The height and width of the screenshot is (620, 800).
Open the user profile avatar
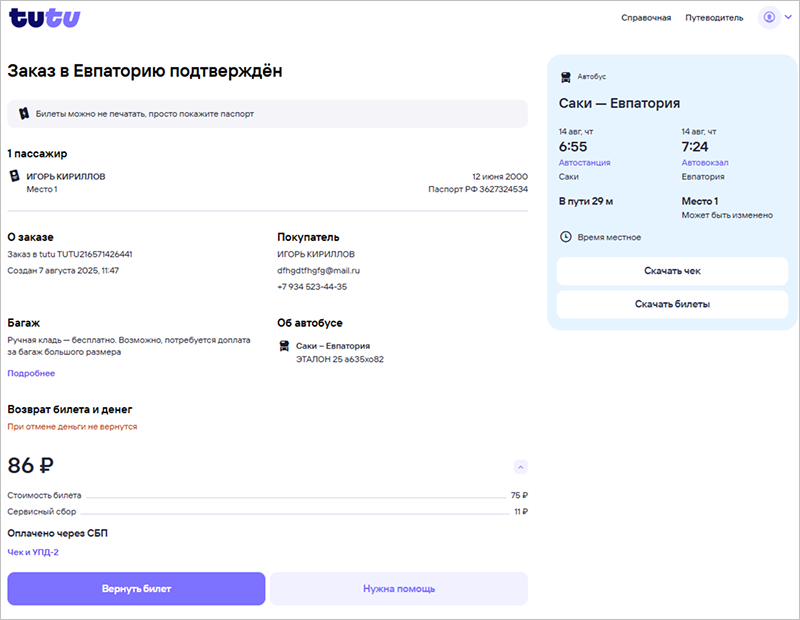coord(769,18)
